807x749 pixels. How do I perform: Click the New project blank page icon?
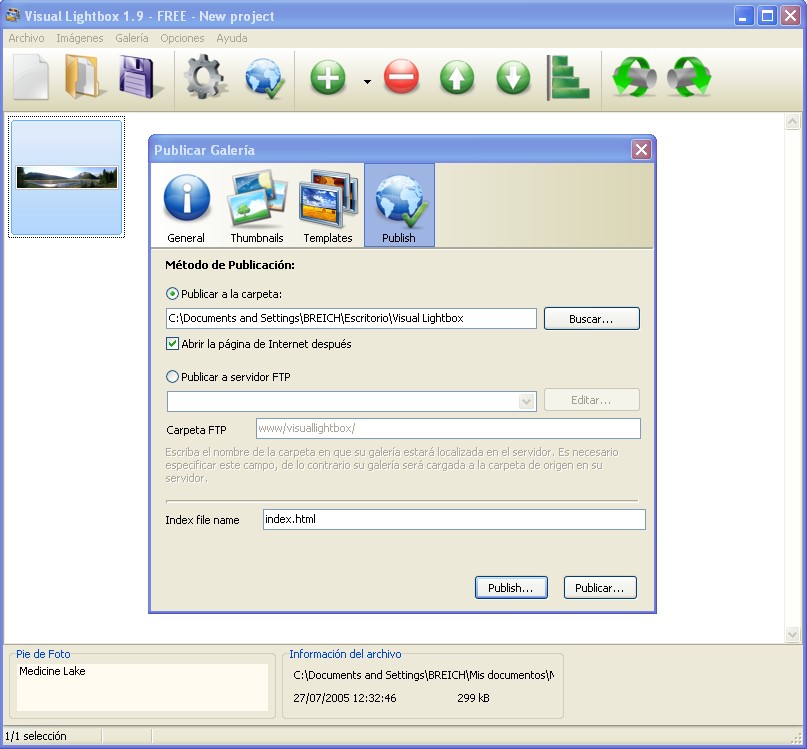coord(31,78)
